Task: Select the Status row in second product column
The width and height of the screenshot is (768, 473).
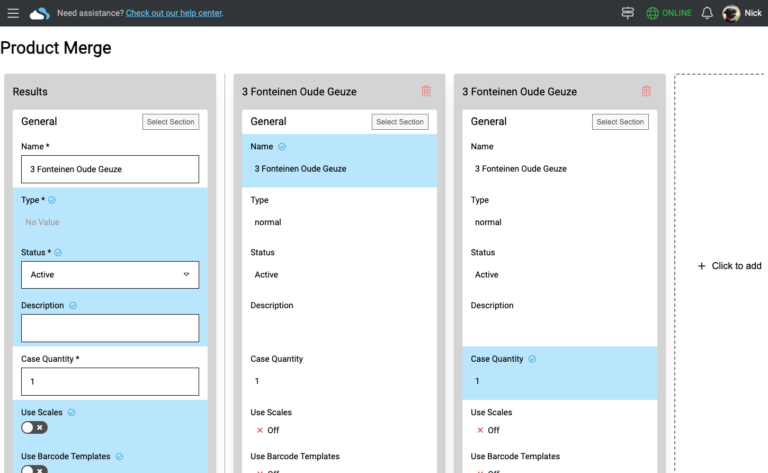Action: point(559,264)
